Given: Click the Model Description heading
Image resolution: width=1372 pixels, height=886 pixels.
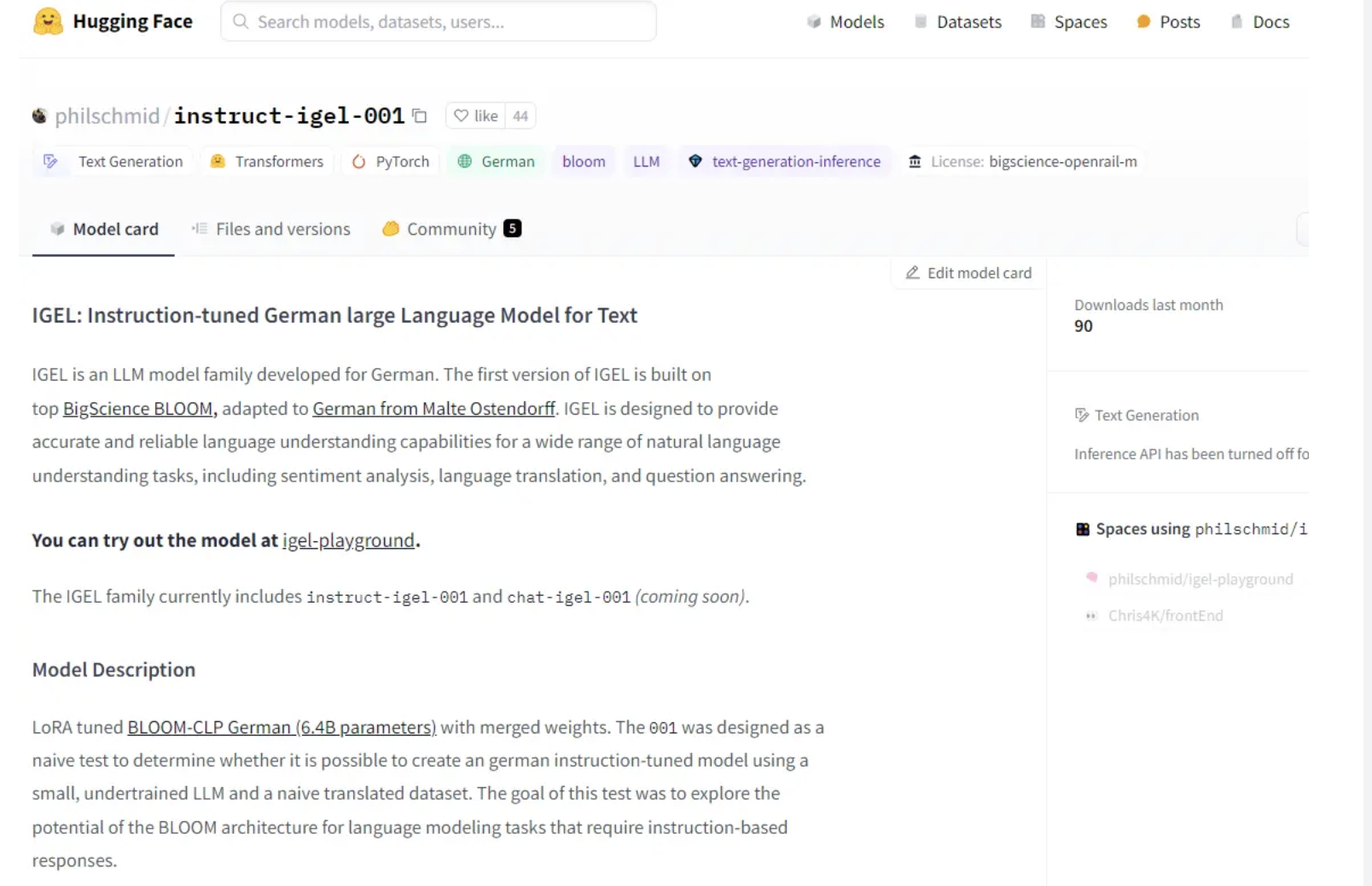Looking at the screenshot, I should pos(113,670).
